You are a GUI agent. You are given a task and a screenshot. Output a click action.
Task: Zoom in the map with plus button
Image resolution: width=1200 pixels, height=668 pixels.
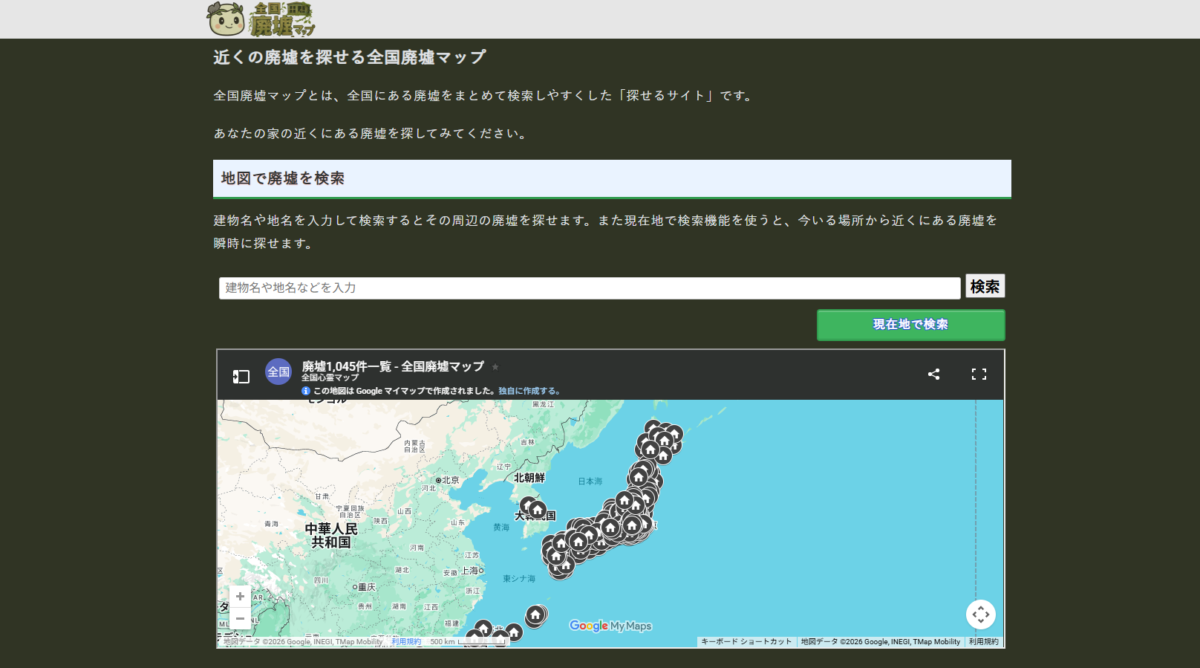coord(240,596)
